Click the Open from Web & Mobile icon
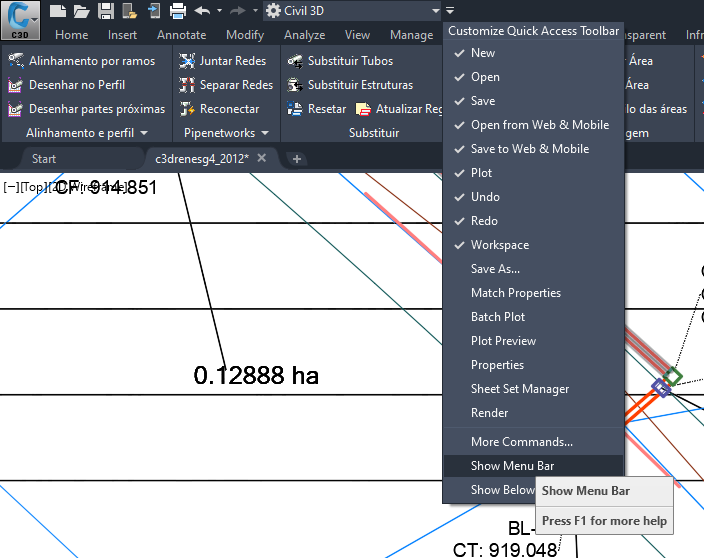The image size is (704, 558). click(129, 11)
